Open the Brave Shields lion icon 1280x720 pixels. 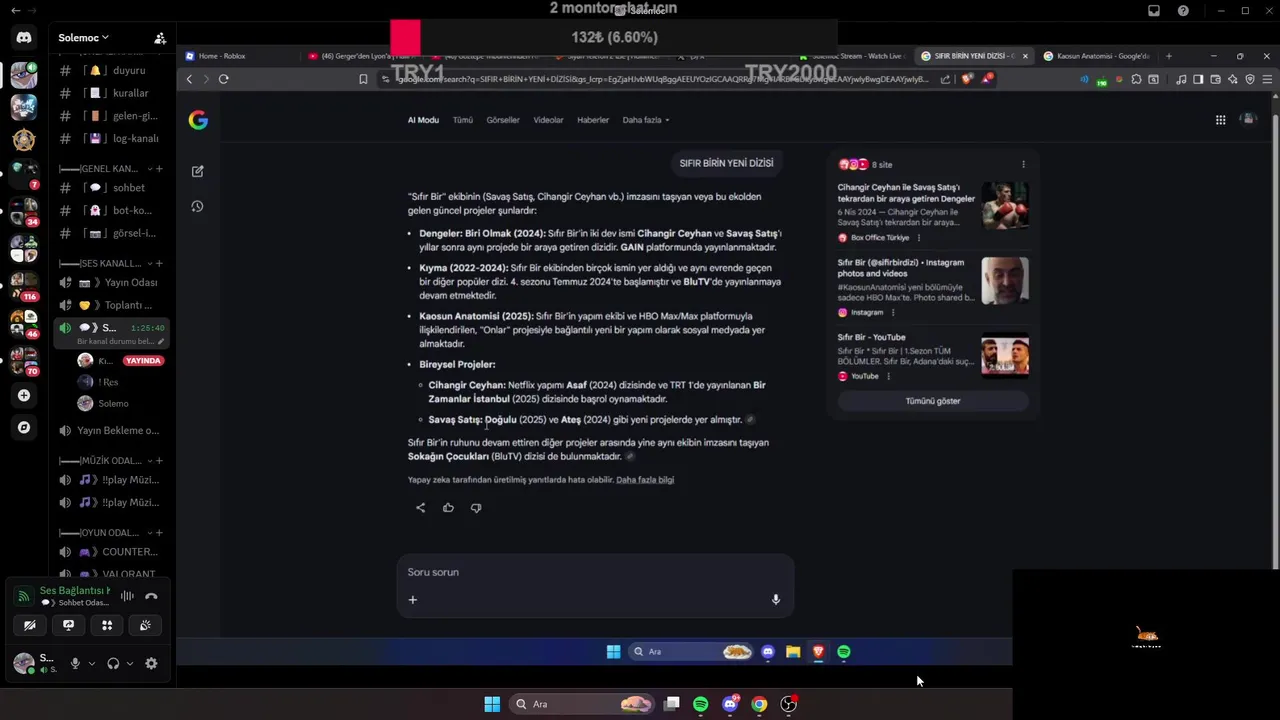[x=966, y=79]
